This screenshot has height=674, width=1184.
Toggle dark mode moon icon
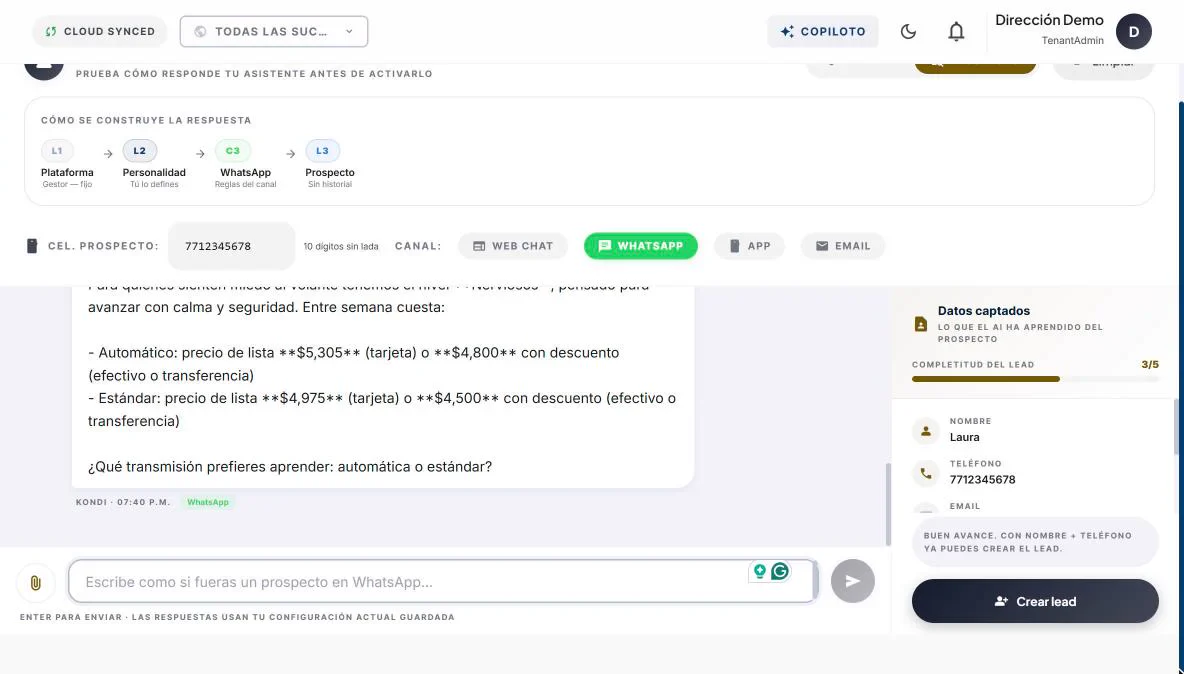click(x=908, y=32)
